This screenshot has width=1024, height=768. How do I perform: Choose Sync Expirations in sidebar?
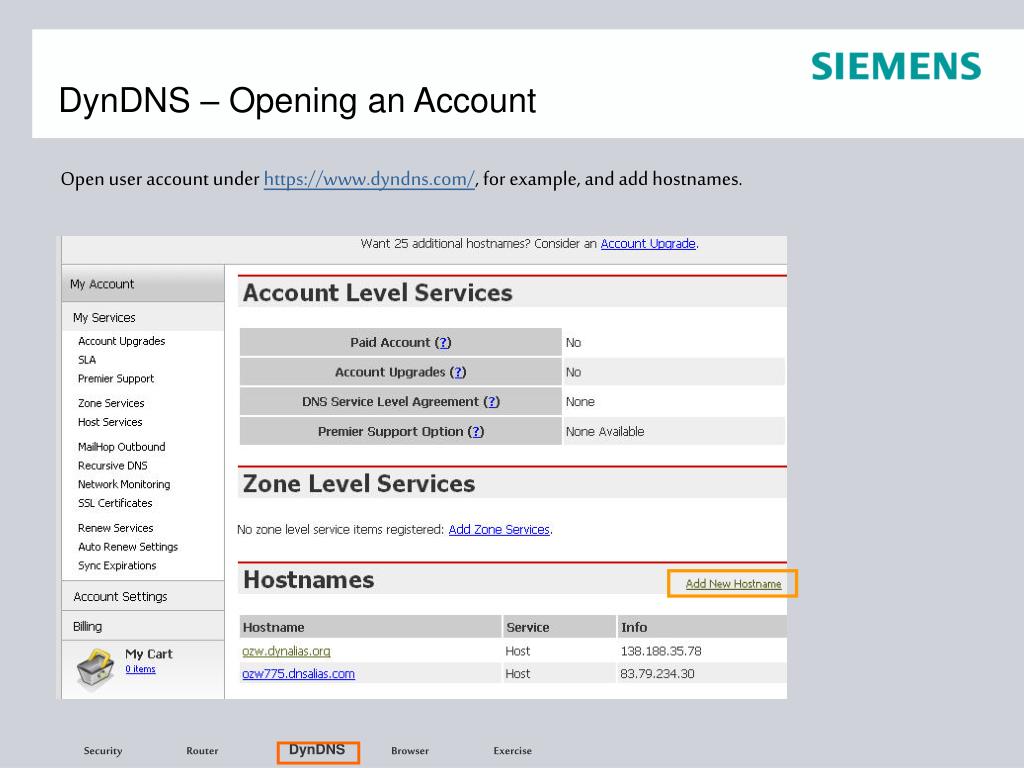(x=117, y=566)
